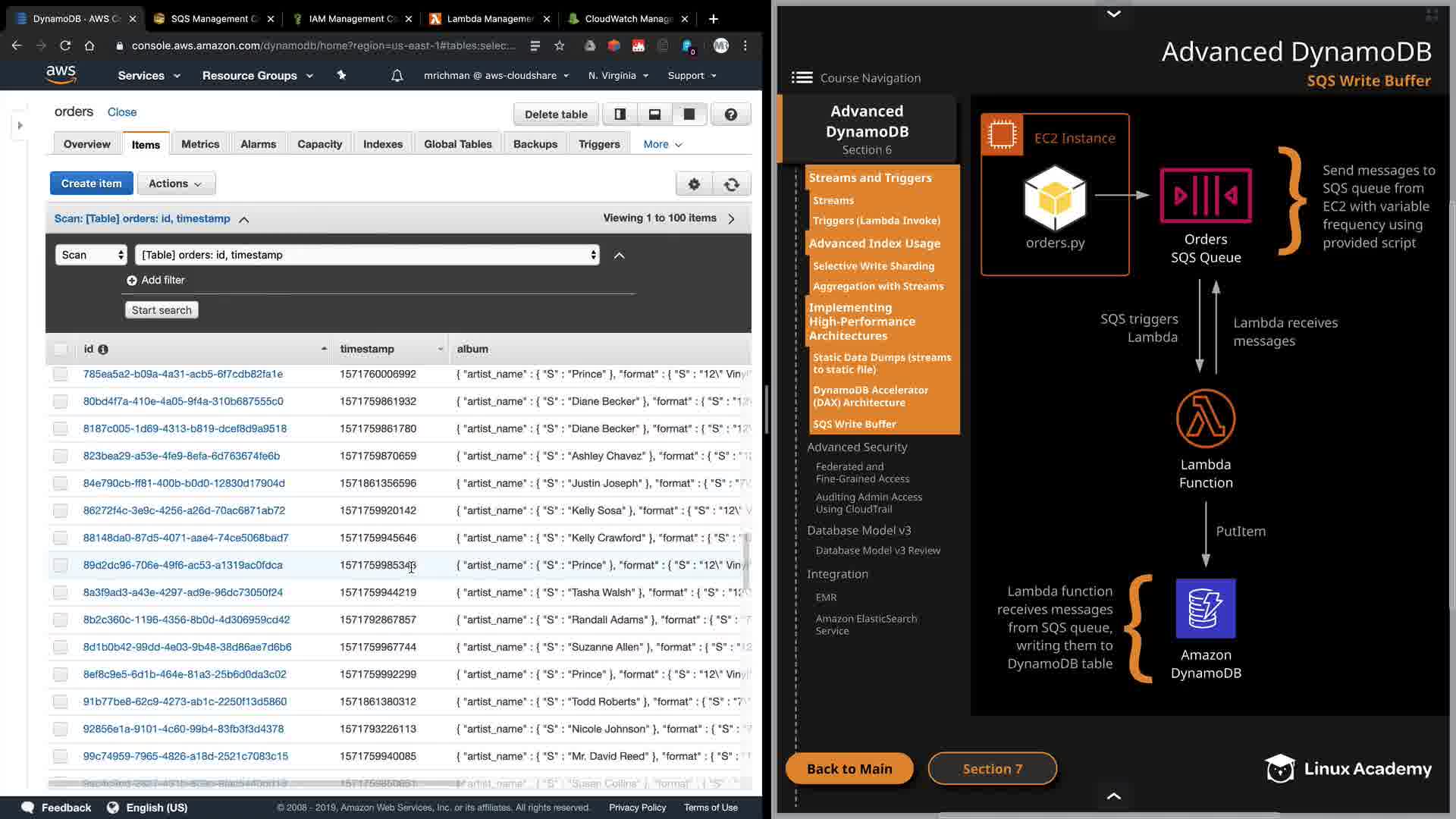The width and height of the screenshot is (1456, 819).
Task: Expand the Actions dropdown menu
Action: [176, 184]
